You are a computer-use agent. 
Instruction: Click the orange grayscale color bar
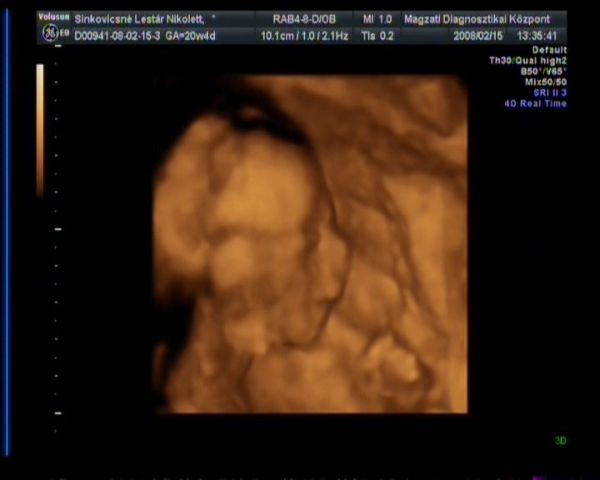(40, 130)
